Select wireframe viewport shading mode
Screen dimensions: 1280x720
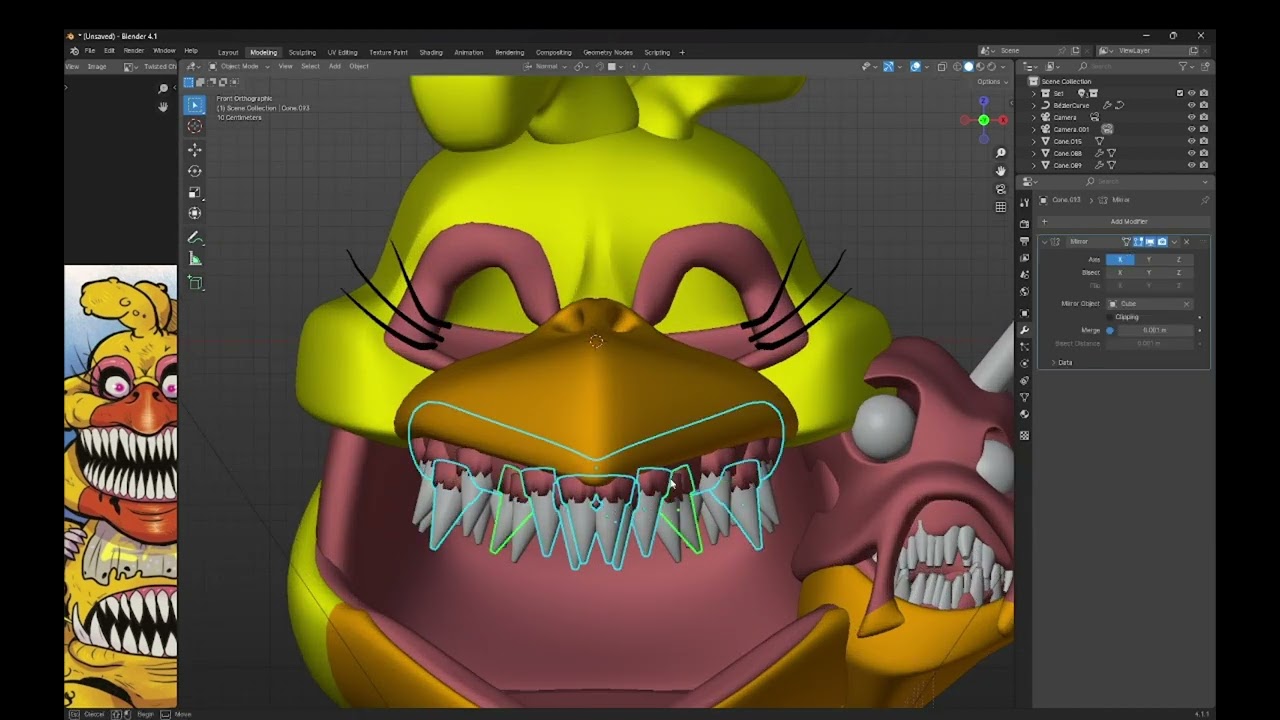click(x=956, y=67)
